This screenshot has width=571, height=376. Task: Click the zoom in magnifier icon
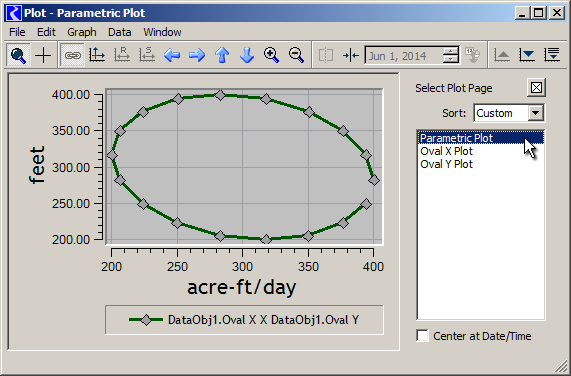pyautogui.click(x=272, y=55)
